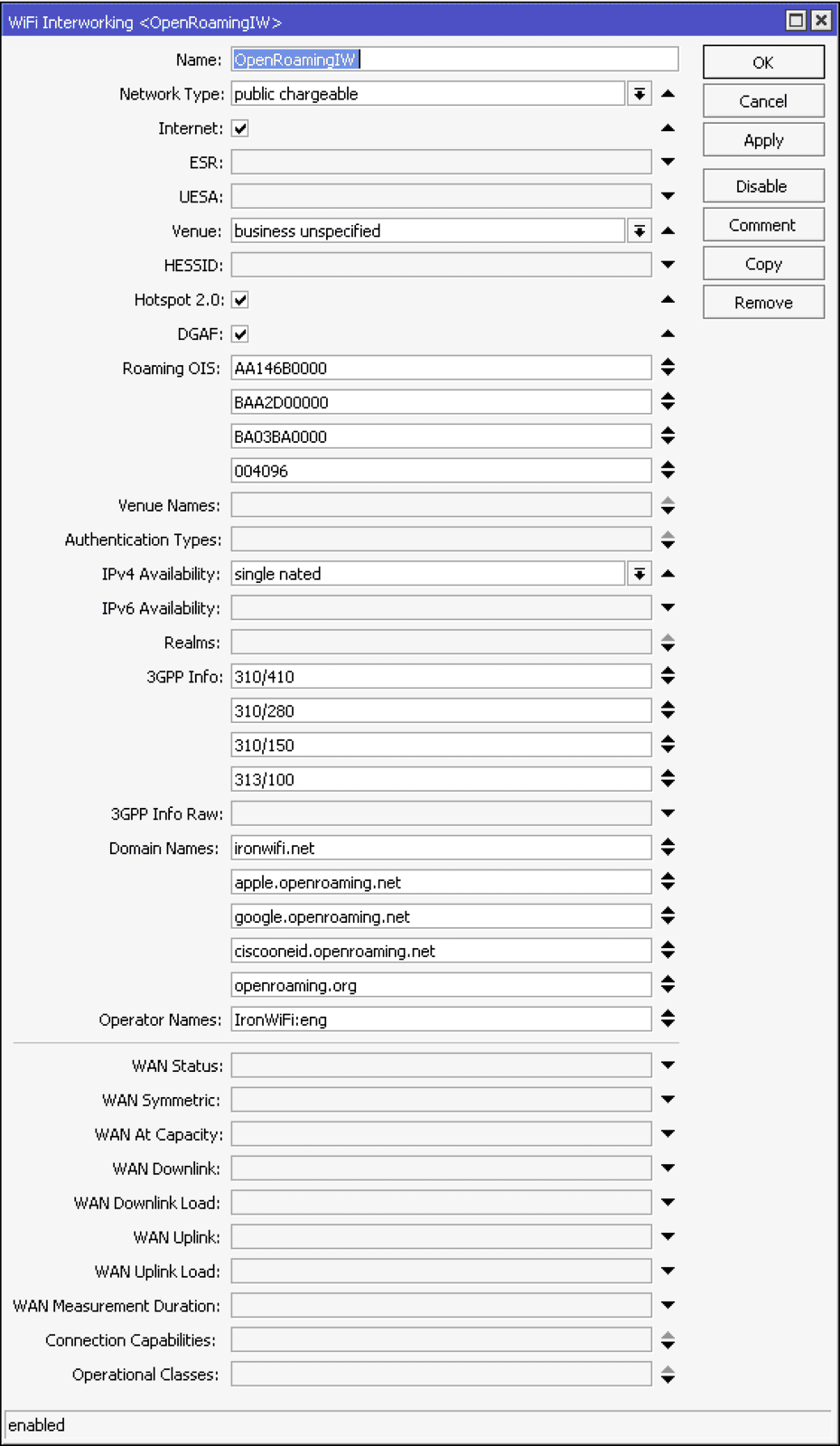840x1446 pixels.
Task: Open the Venue dropdown list
Action: pos(639,231)
